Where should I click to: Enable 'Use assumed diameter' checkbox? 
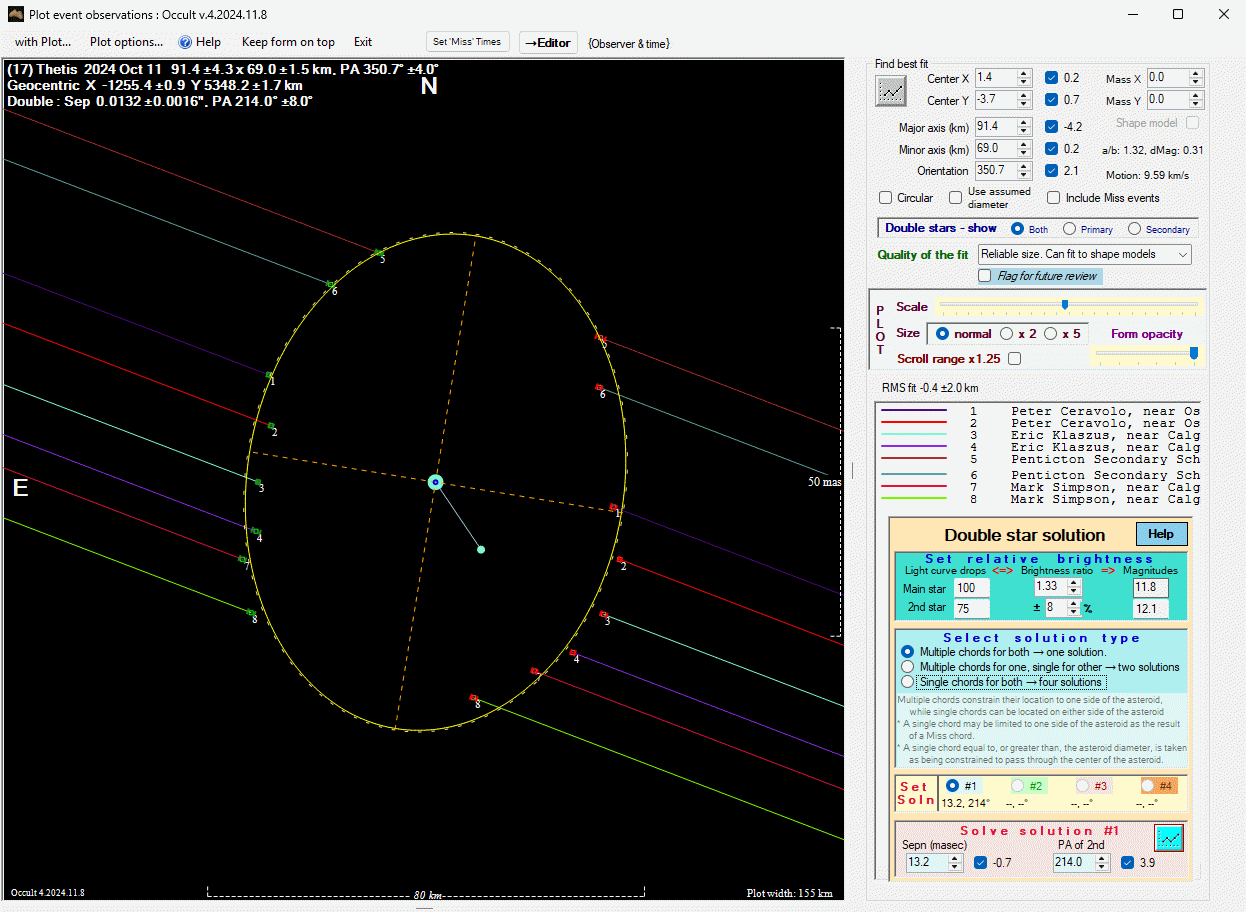coord(956,198)
